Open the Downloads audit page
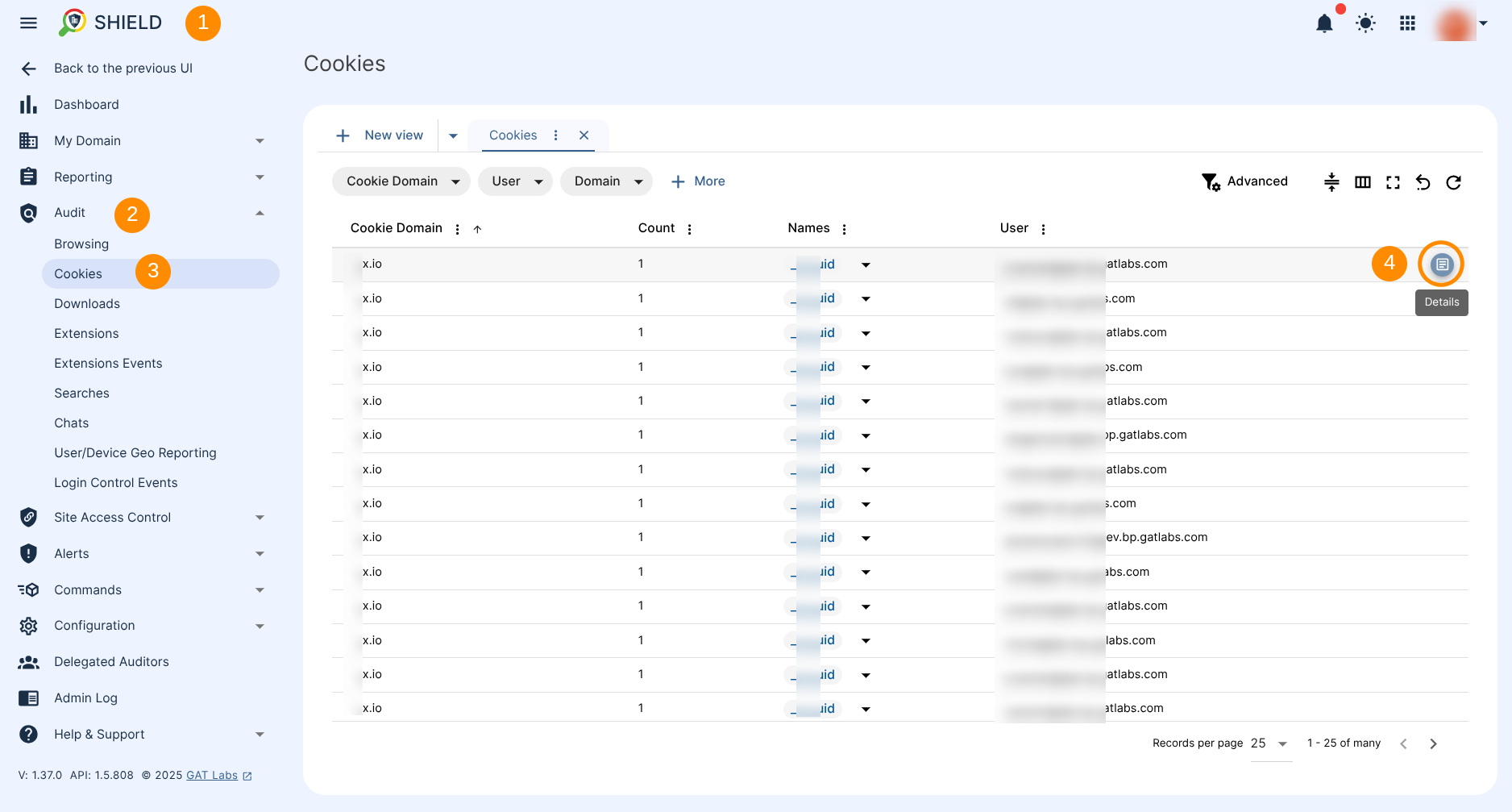Screen dimensions: 1512x812 pyautogui.click(x=87, y=304)
